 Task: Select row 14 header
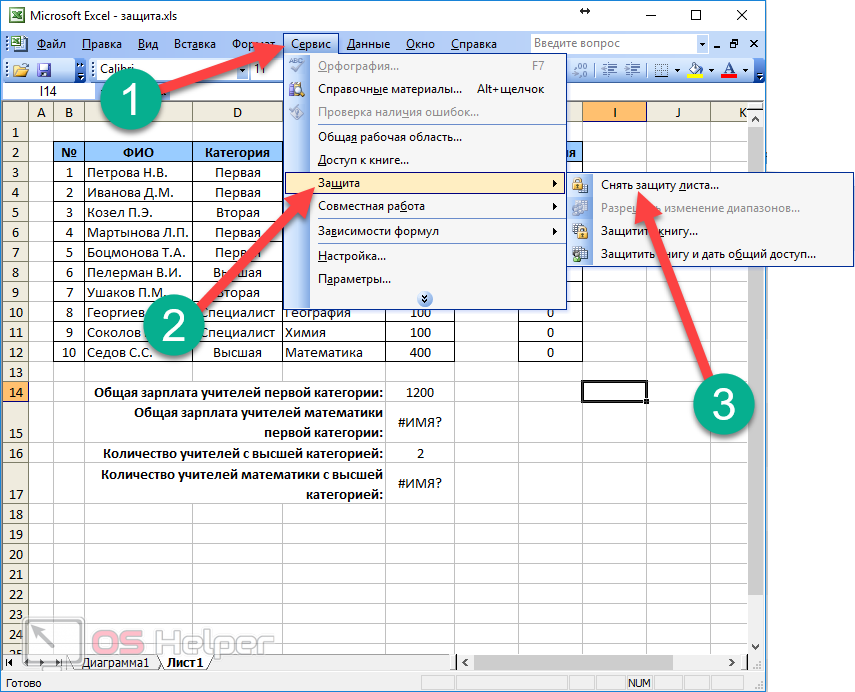(16, 392)
